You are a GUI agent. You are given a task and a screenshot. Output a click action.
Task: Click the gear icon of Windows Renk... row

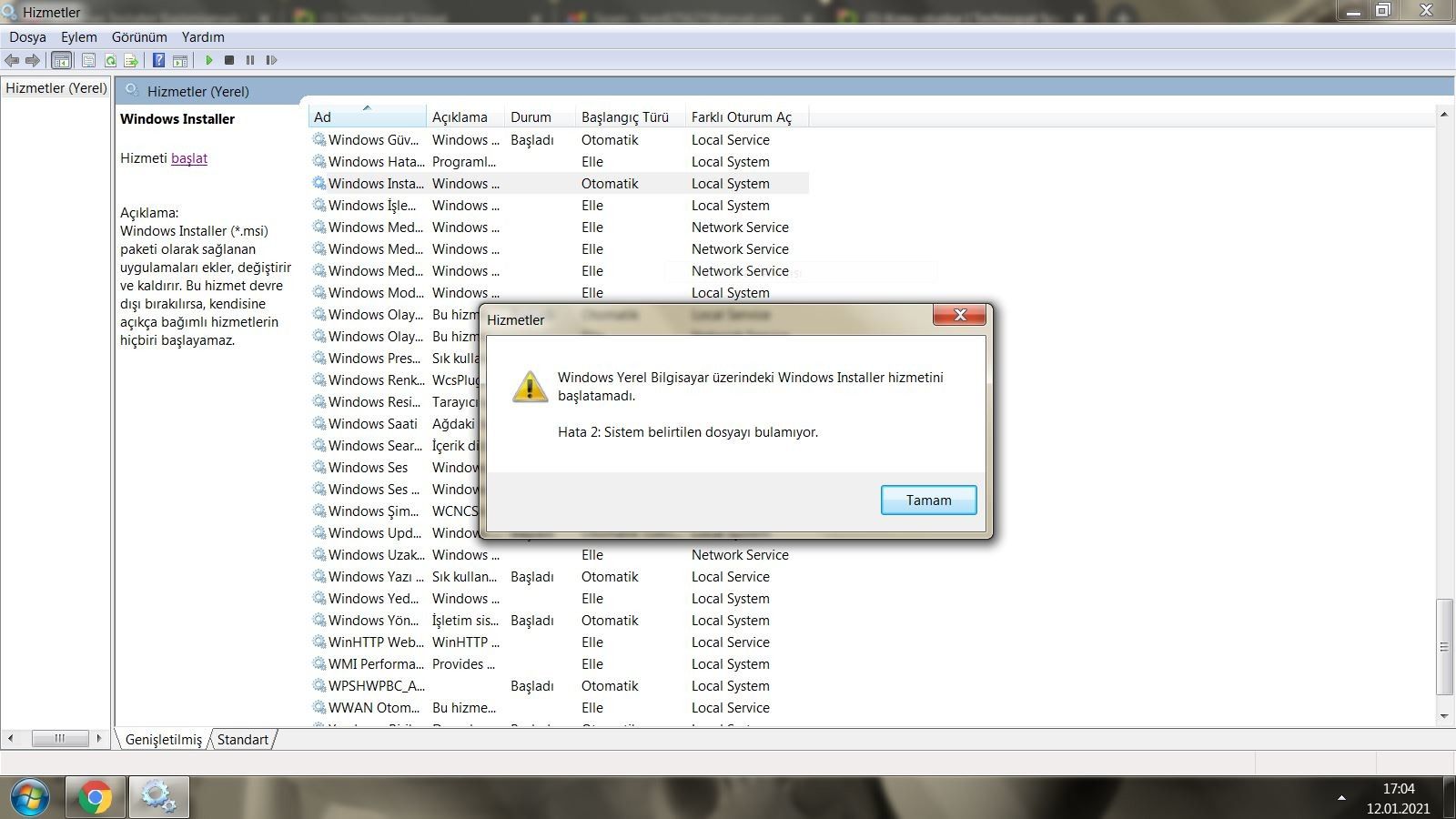tap(319, 379)
